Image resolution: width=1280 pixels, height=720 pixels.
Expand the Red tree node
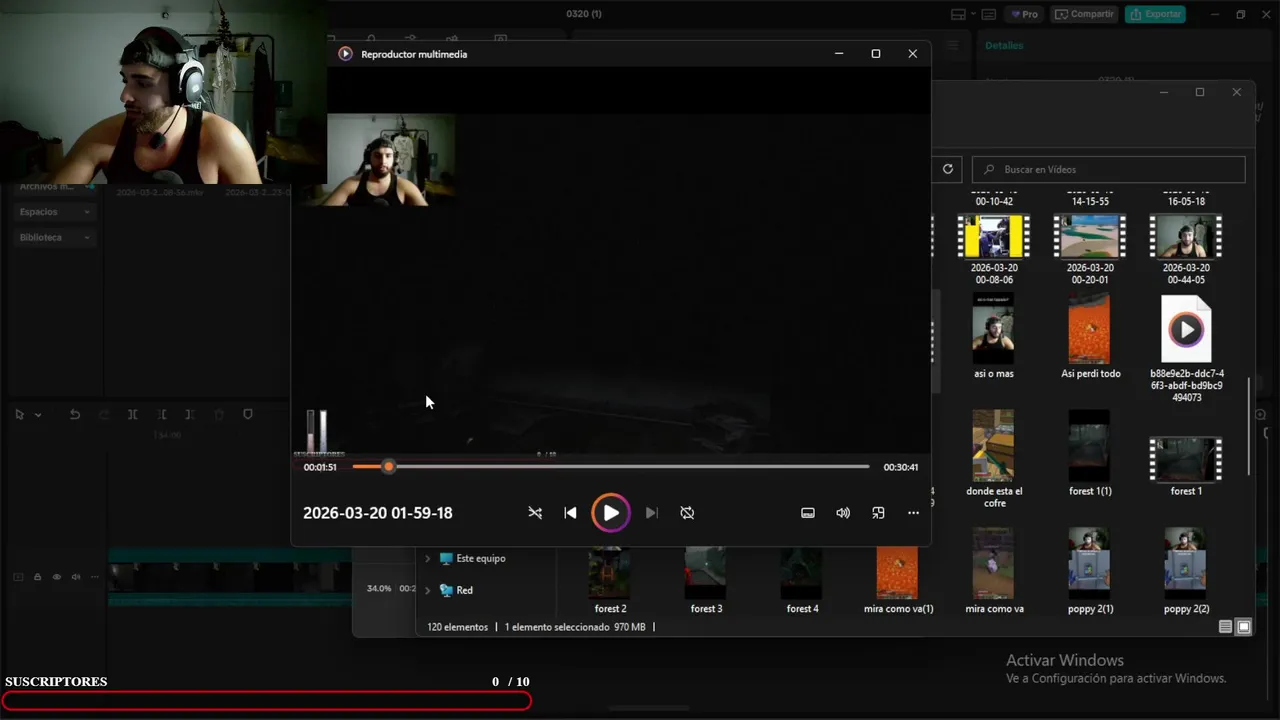click(x=428, y=591)
